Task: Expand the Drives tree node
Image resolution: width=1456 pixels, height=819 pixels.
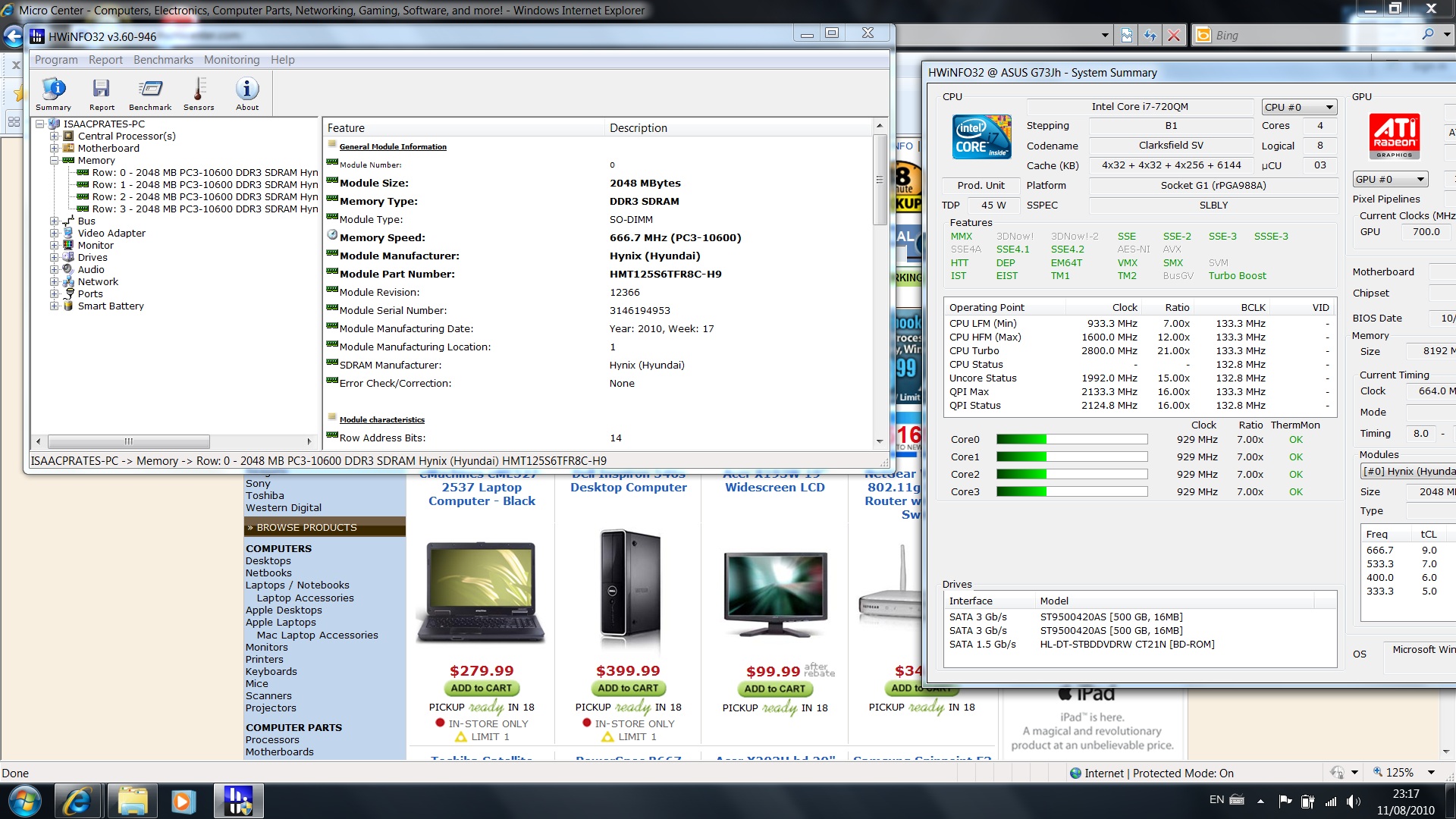Action: [x=54, y=258]
